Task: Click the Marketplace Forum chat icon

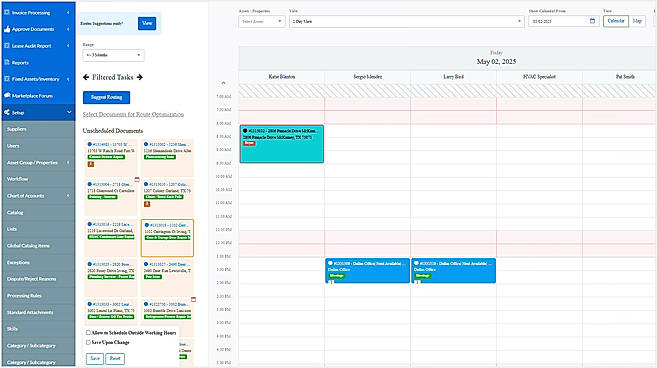Action: coord(7,96)
